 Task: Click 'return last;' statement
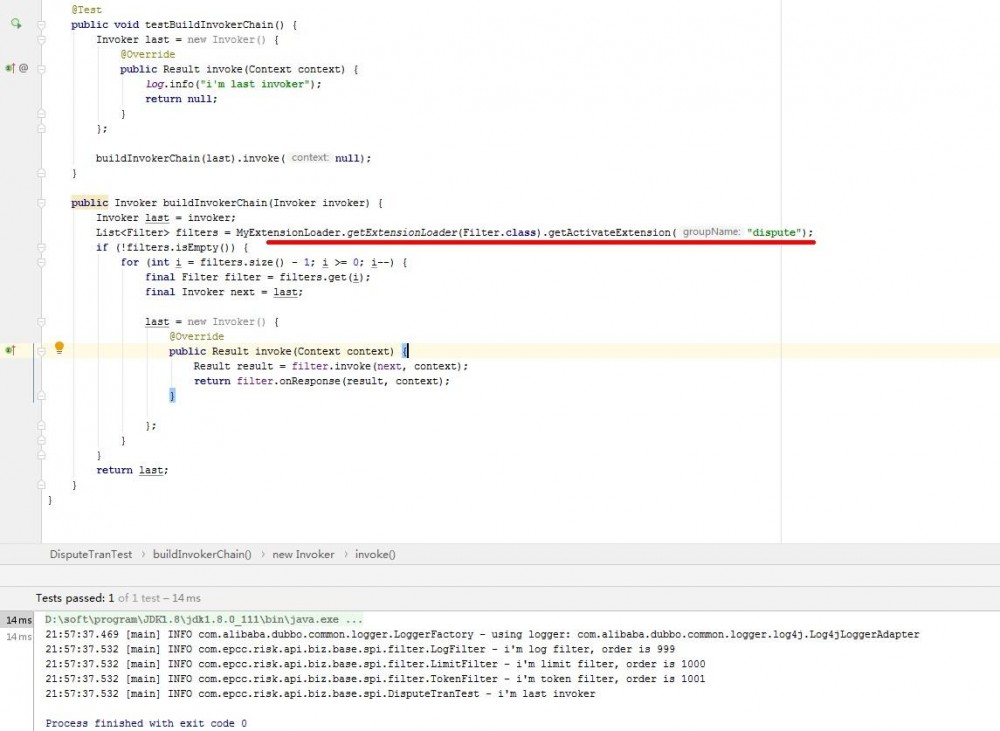pos(132,470)
